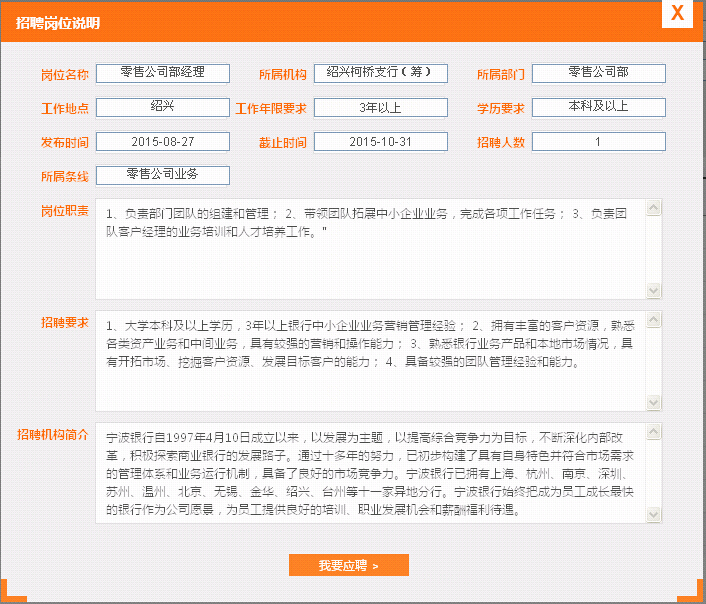The height and width of the screenshot is (604, 706).
Task: Click the 截止时间 field with 2015-10-31
Action: point(380,142)
